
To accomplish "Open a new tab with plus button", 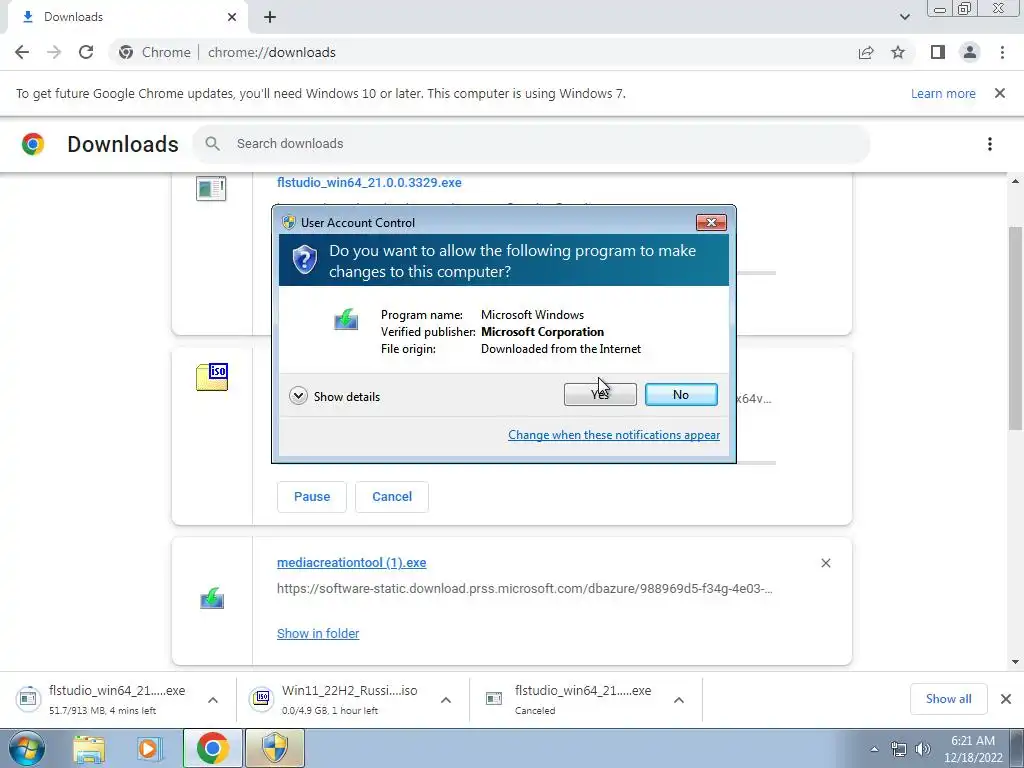I will tap(270, 17).
